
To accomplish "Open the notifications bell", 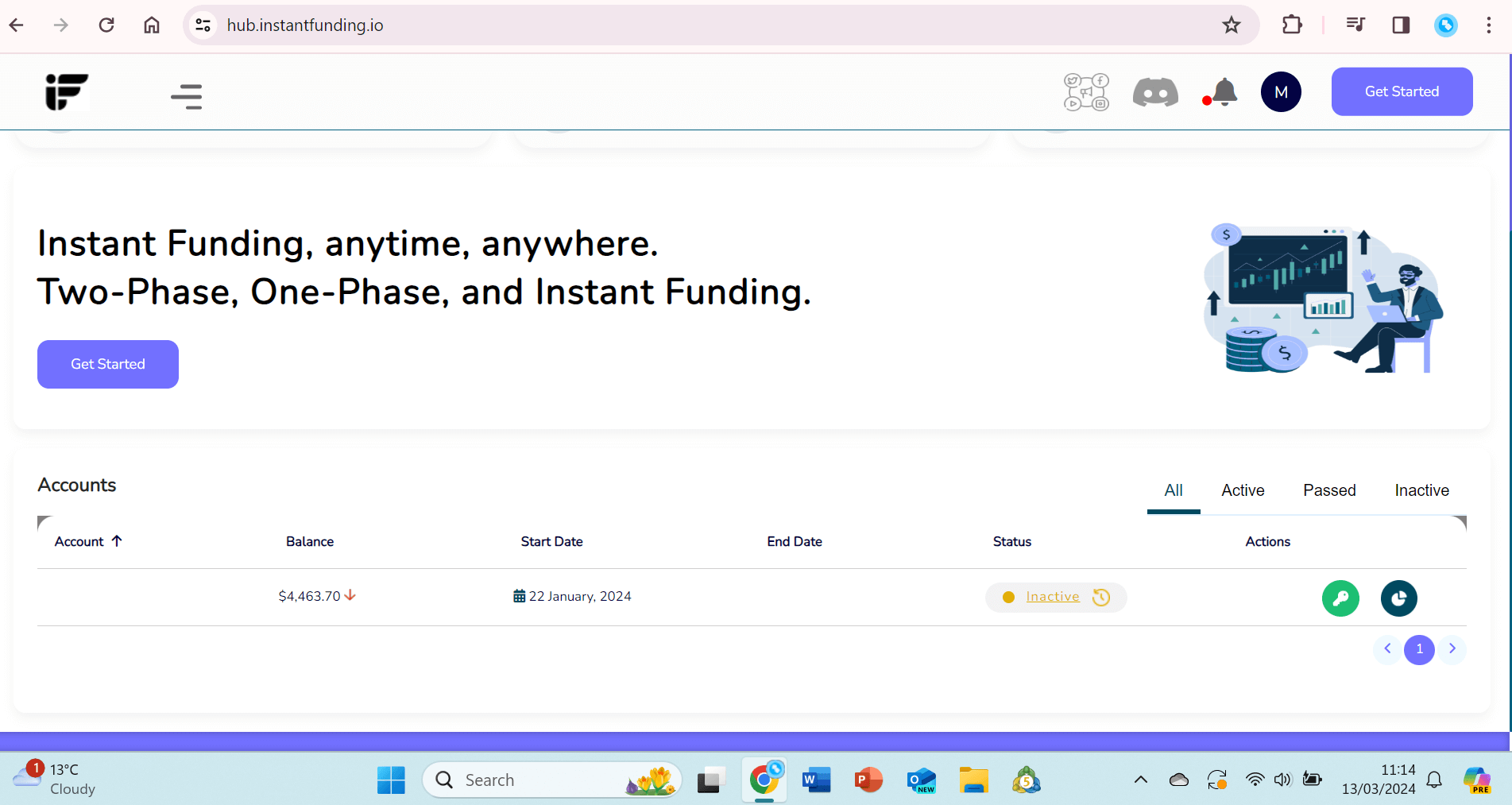I will pyautogui.click(x=1224, y=92).
